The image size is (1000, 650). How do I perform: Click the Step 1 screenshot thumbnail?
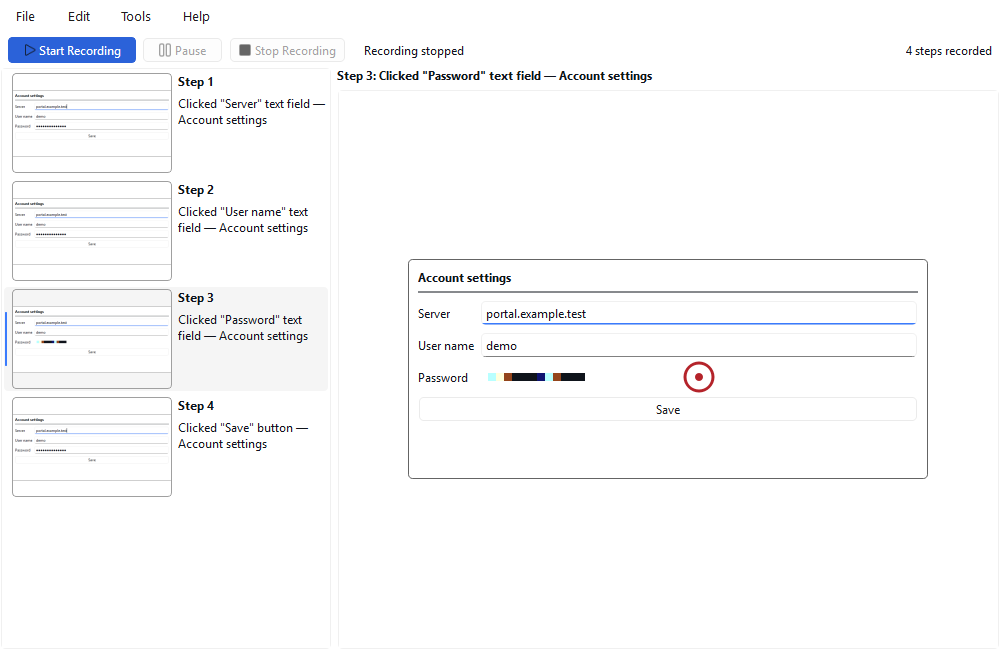pos(92,123)
